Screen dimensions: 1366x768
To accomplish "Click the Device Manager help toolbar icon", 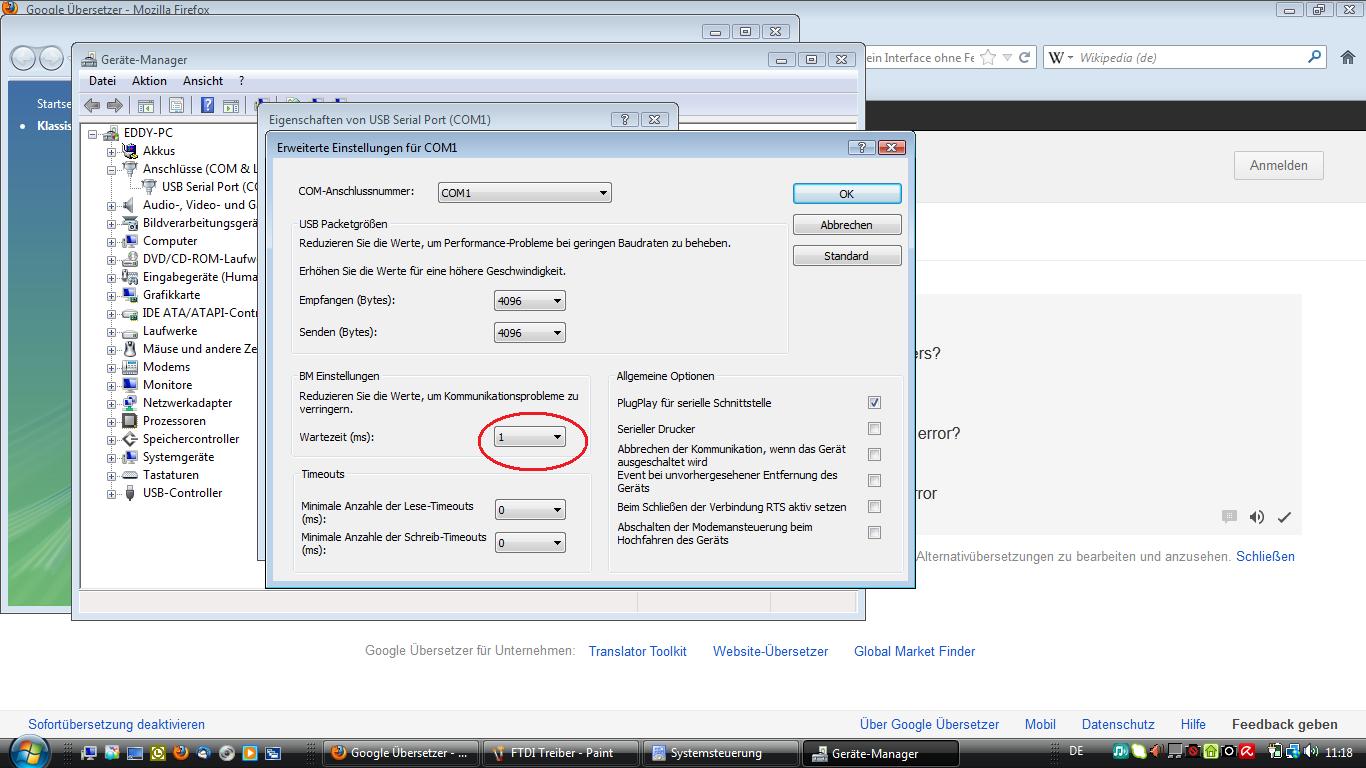I will (x=207, y=105).
